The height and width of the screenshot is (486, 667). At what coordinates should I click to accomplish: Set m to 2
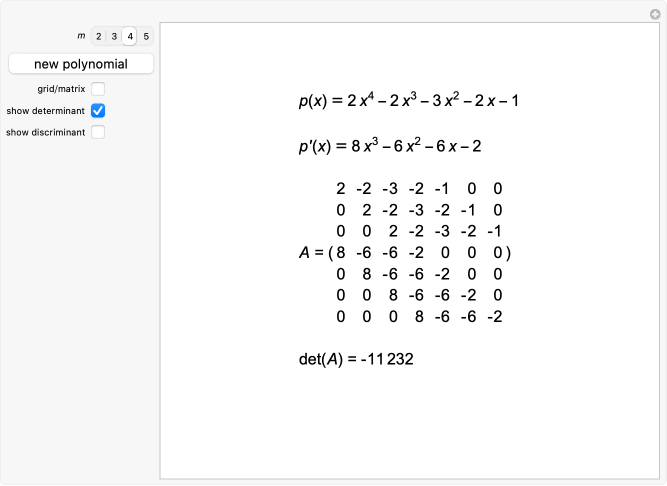coord(98,36)
